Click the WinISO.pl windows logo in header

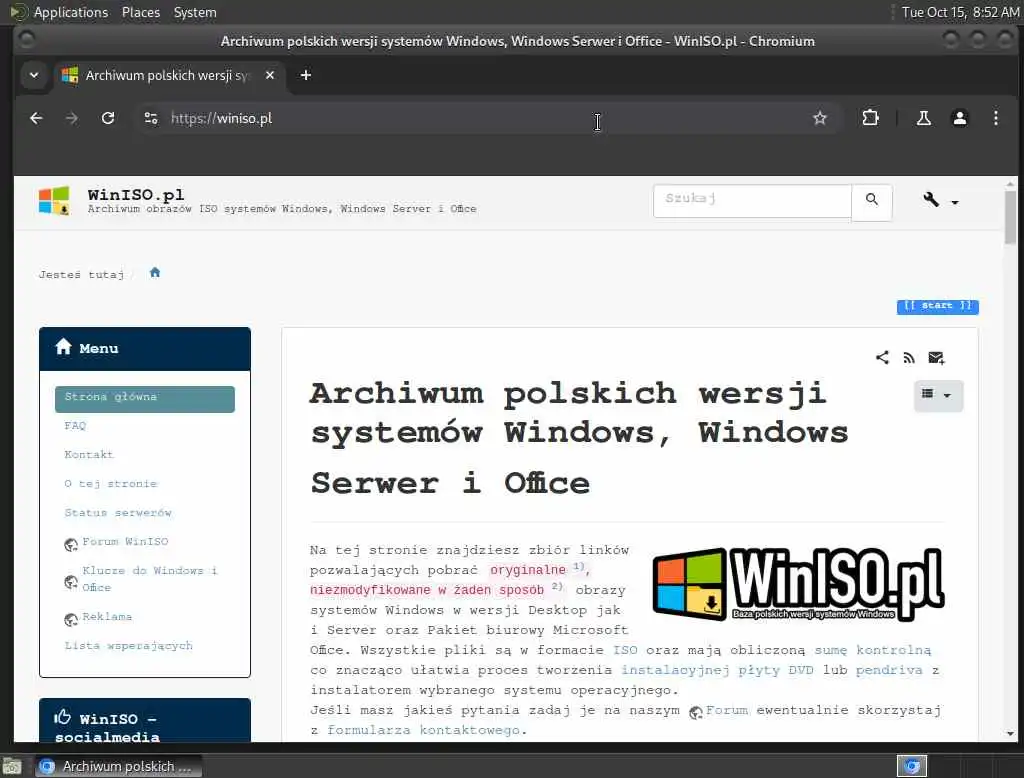[54, 201]
